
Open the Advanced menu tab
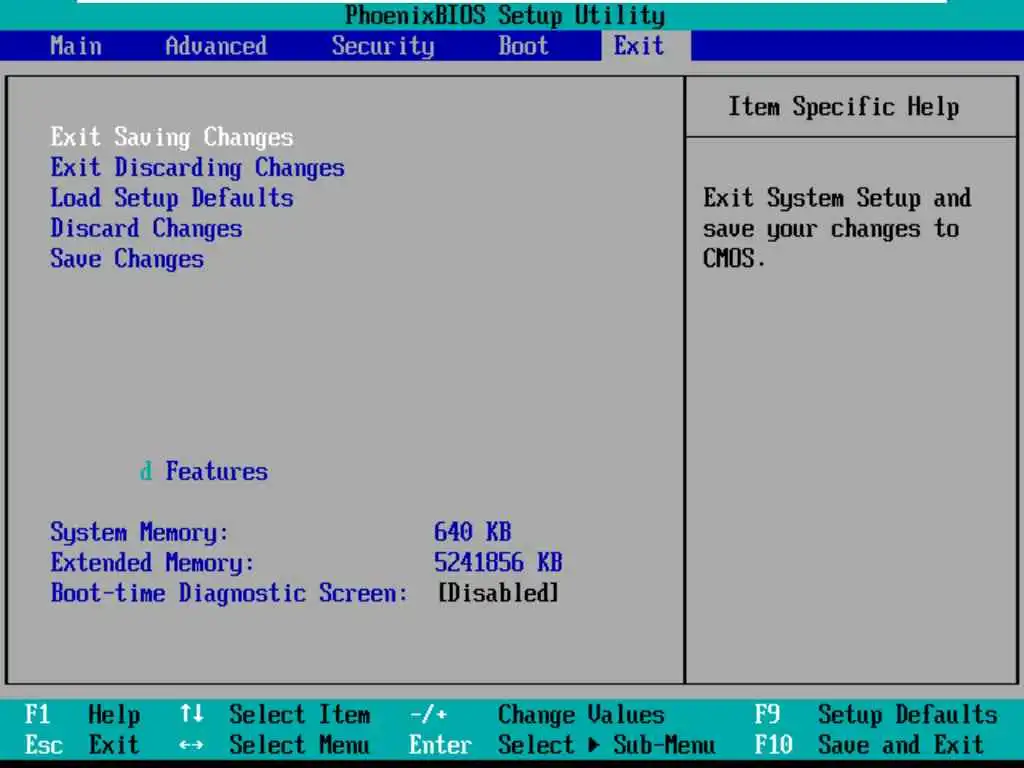coord(216,46)
